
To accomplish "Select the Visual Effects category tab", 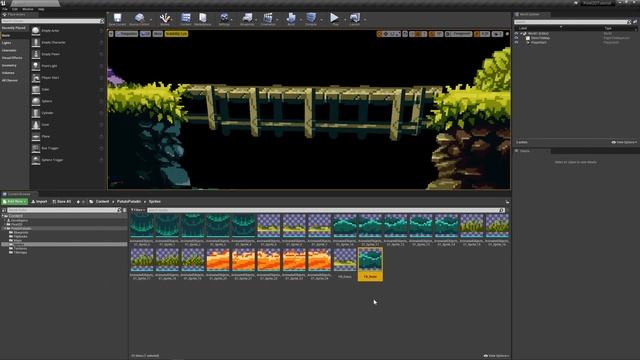I will coord(12,58).
